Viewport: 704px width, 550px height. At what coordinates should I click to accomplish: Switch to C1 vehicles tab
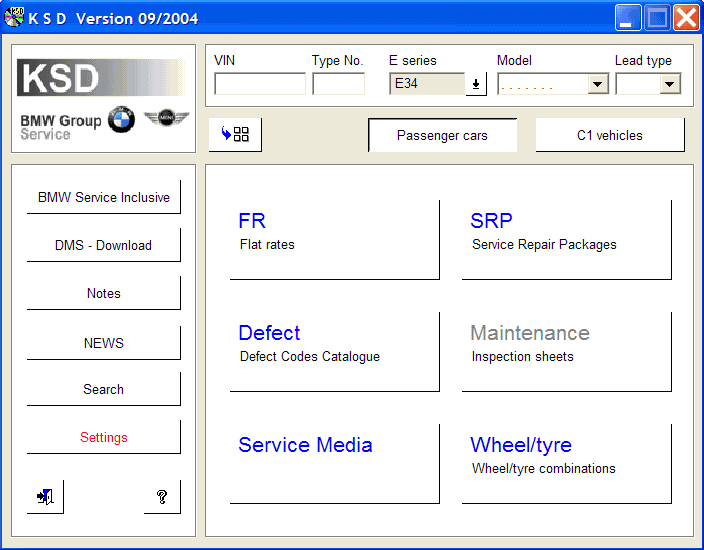[610, 135]
